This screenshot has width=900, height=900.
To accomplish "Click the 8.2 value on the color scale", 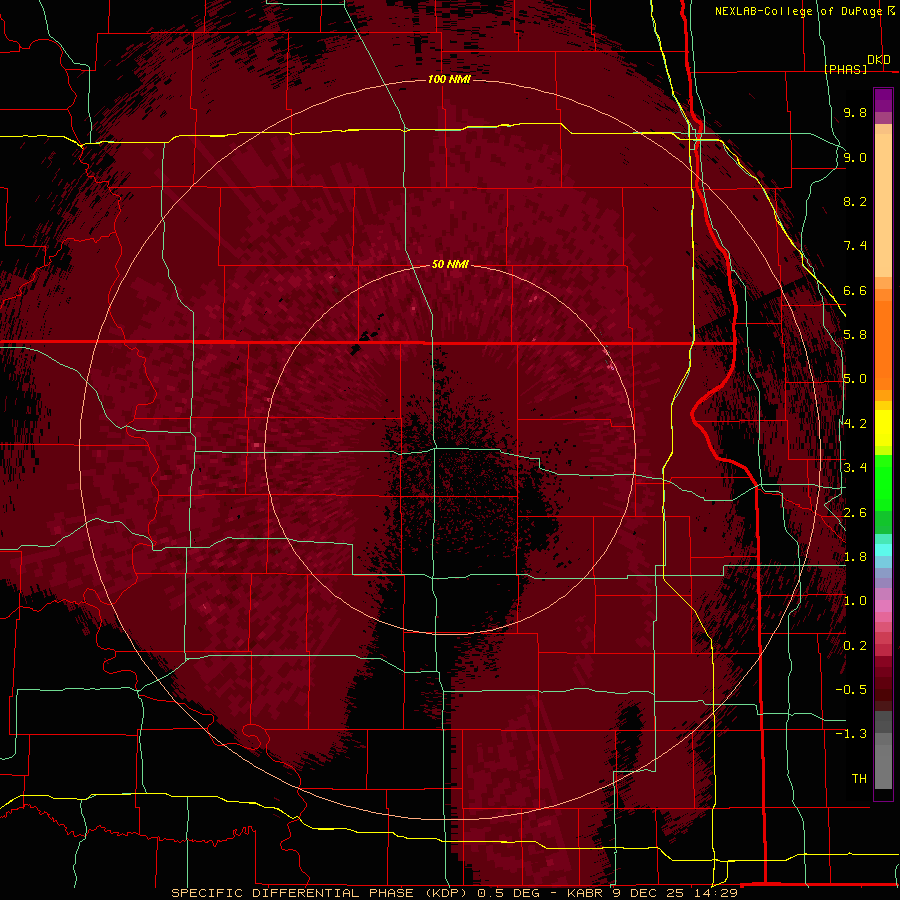I will (x=855, y=201).
